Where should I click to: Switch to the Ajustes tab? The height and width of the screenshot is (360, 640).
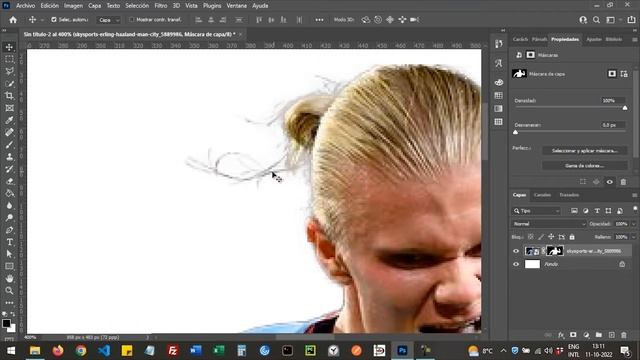click(x=594, y=39)
